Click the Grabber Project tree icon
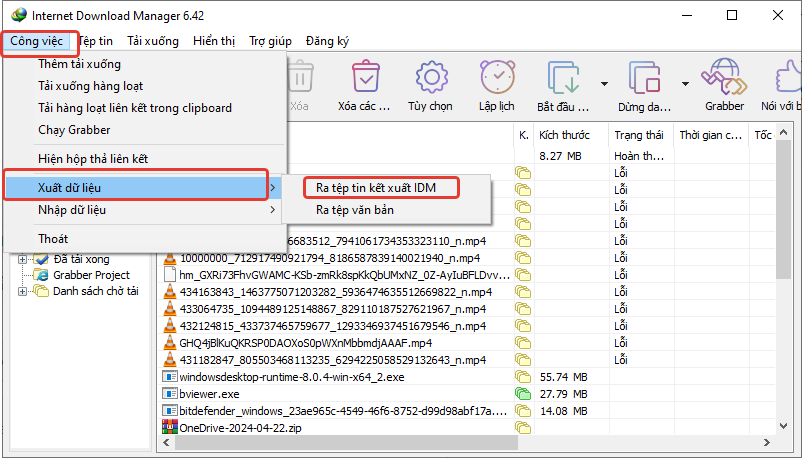 tap(41, 275)
